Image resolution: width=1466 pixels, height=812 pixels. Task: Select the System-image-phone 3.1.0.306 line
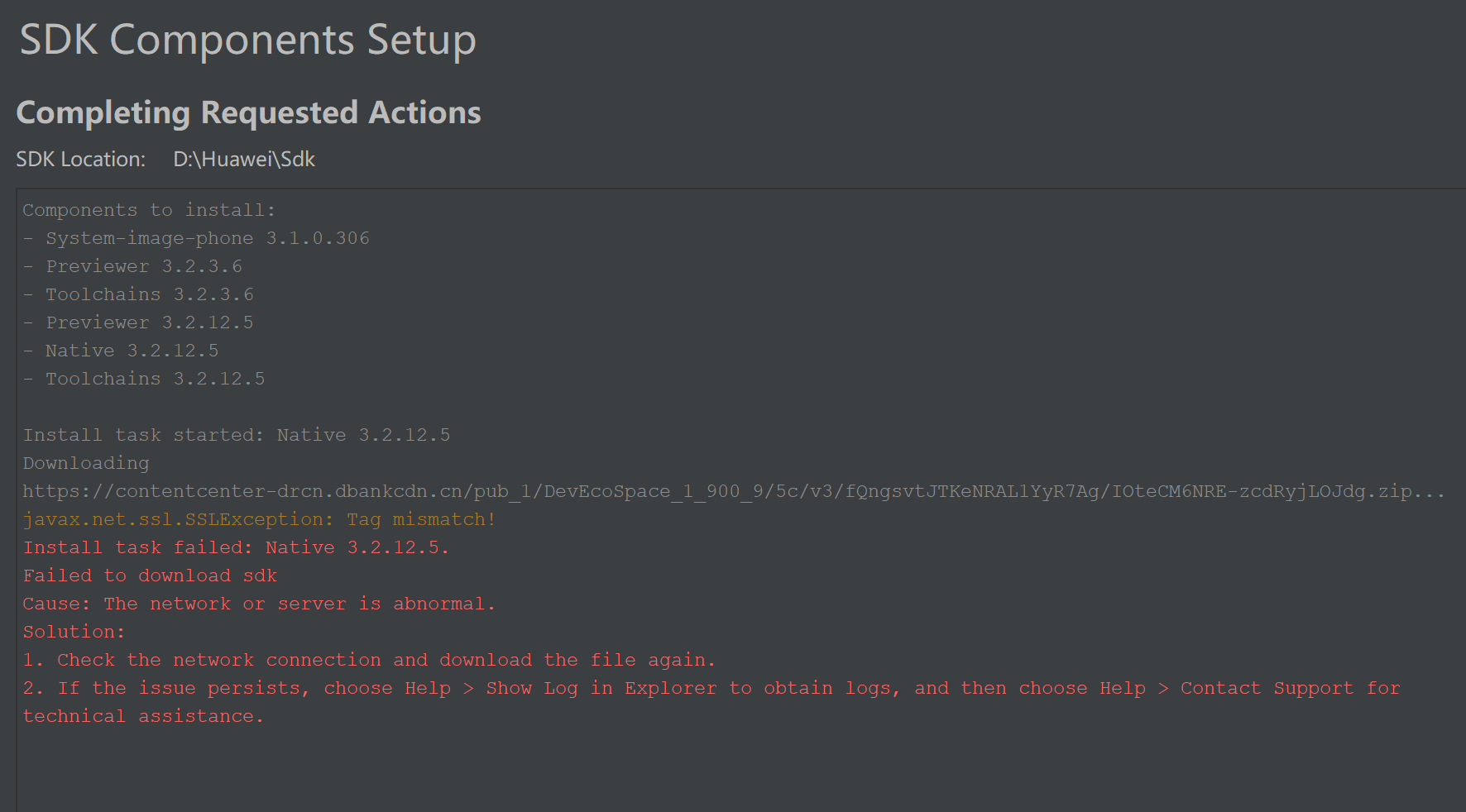pos(196,238)
